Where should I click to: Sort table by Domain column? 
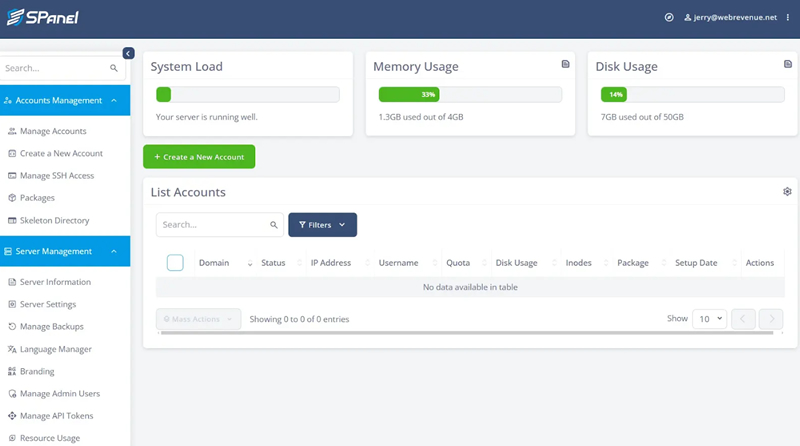(225, 263)
